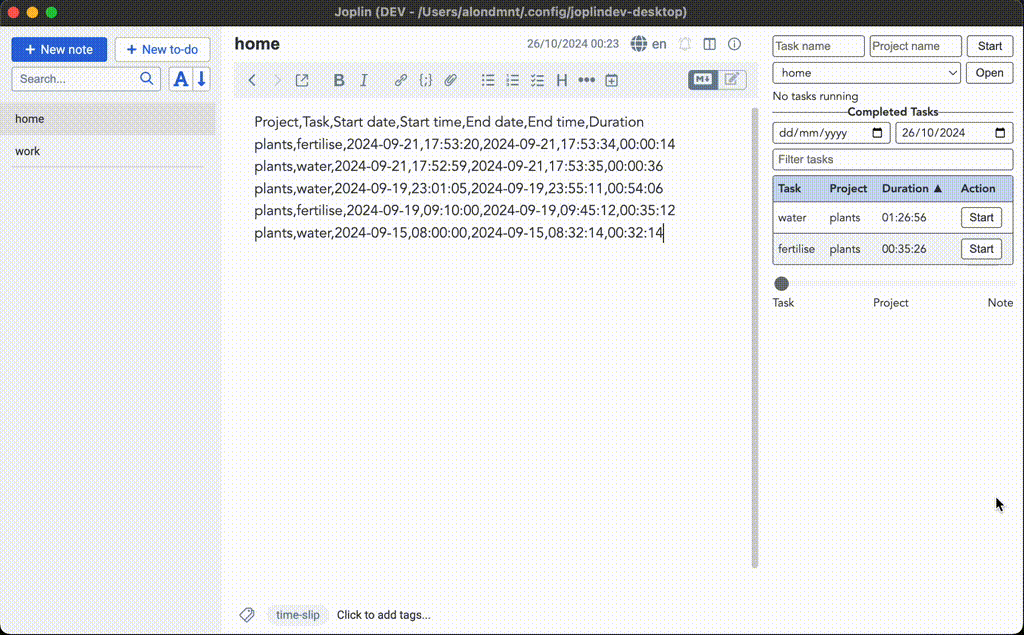Toggle italic formatting
1024x635 pixels.
364,80
